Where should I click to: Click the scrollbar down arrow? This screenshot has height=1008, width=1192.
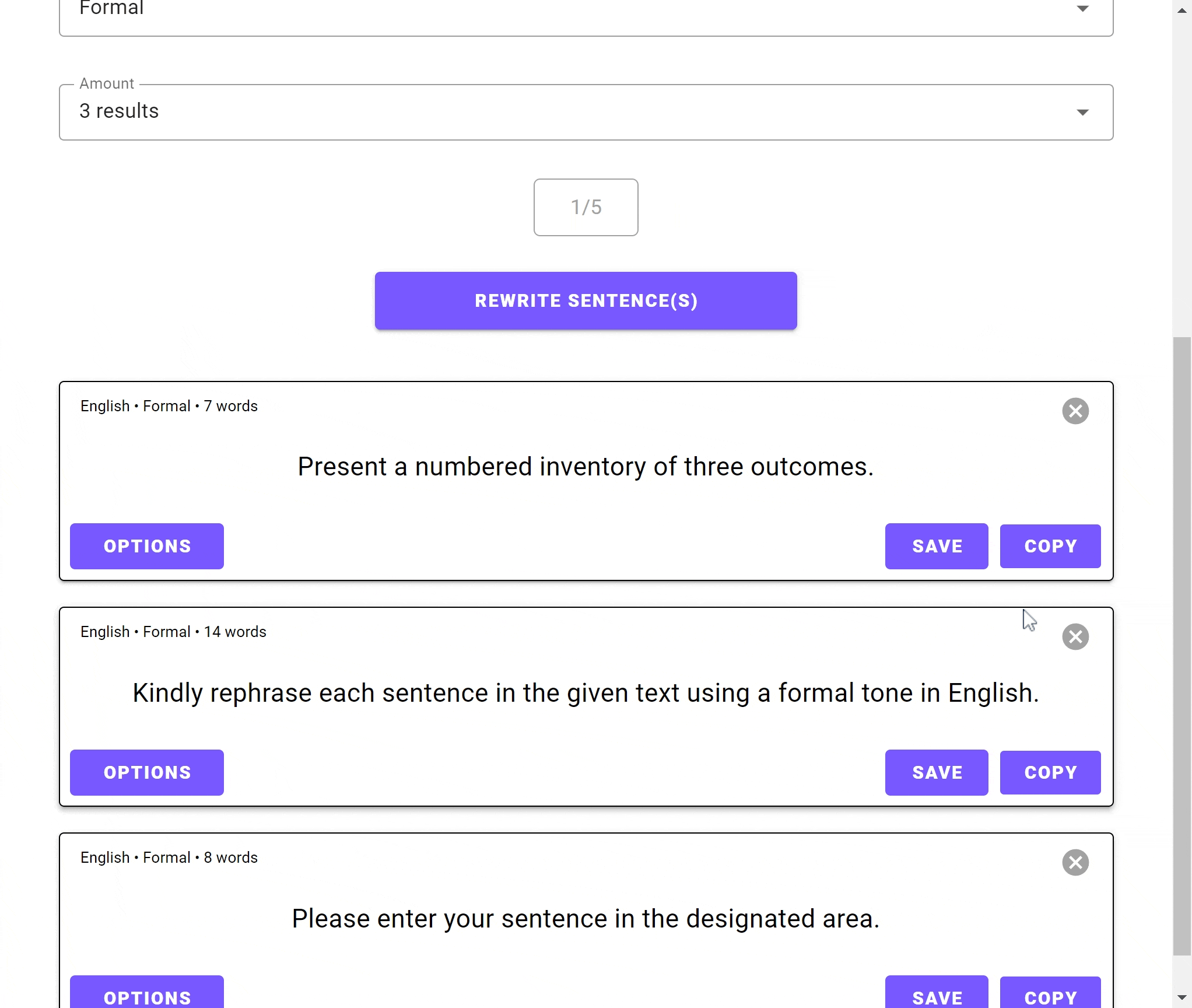tap(1182, 998)
